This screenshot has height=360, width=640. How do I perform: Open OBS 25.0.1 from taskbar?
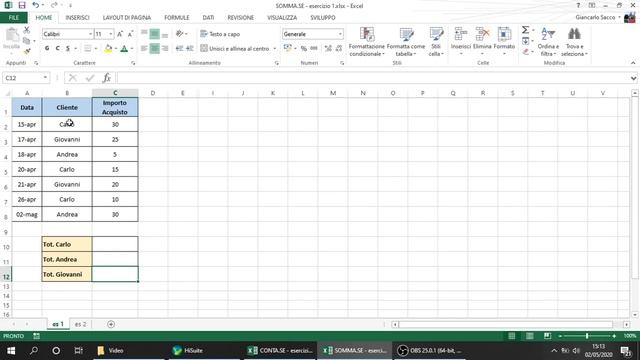pos(429,351)
